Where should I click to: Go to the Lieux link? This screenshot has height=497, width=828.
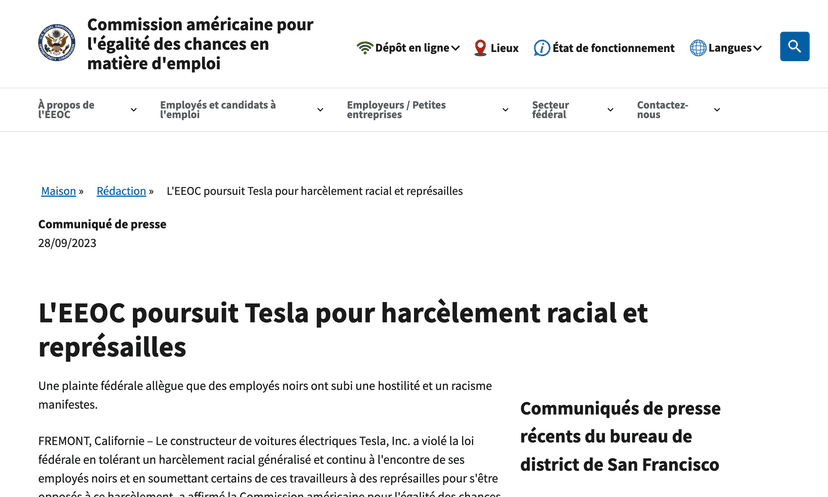504,48
